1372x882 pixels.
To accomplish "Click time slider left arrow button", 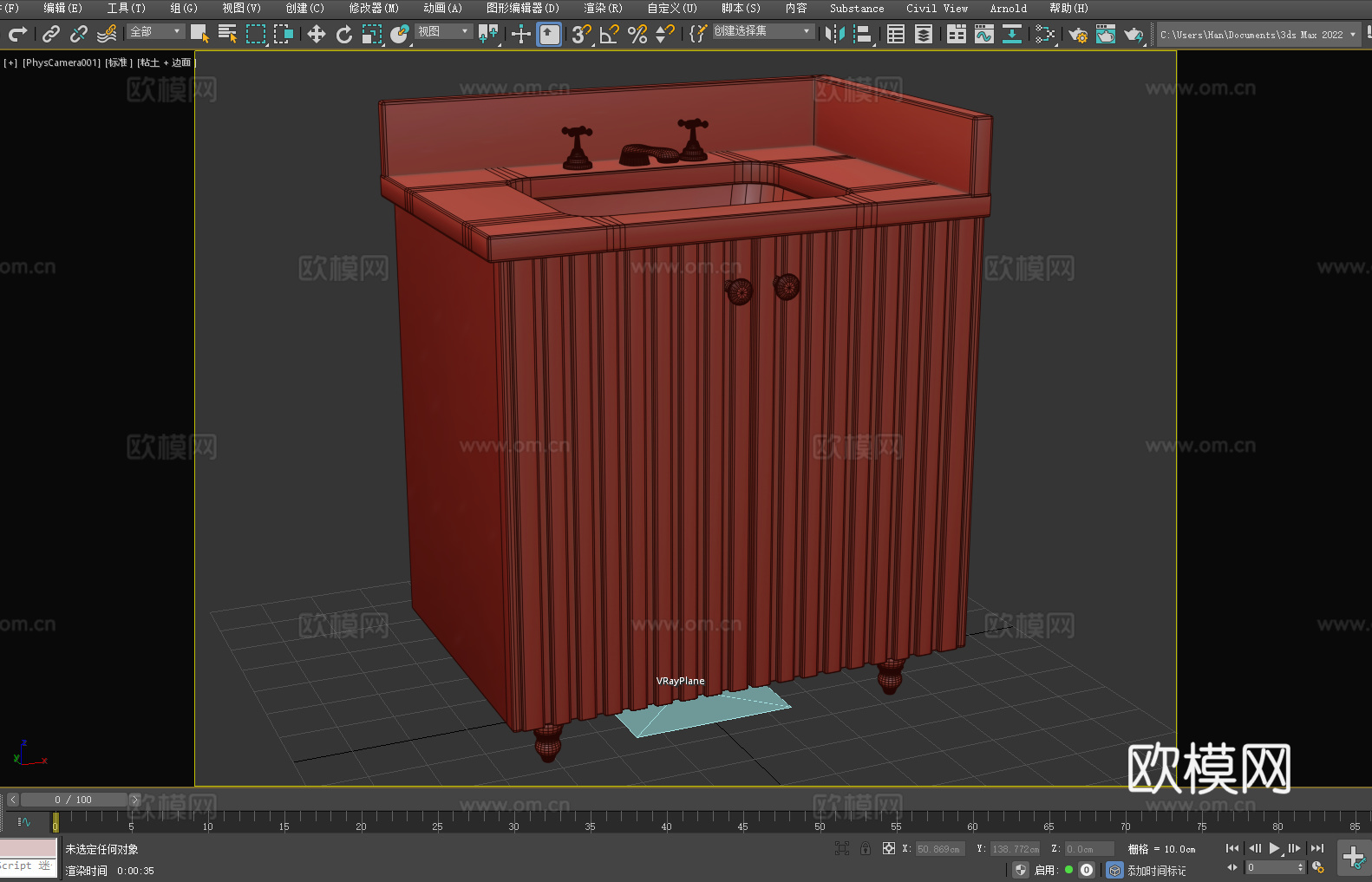I will tap(13, 800).
